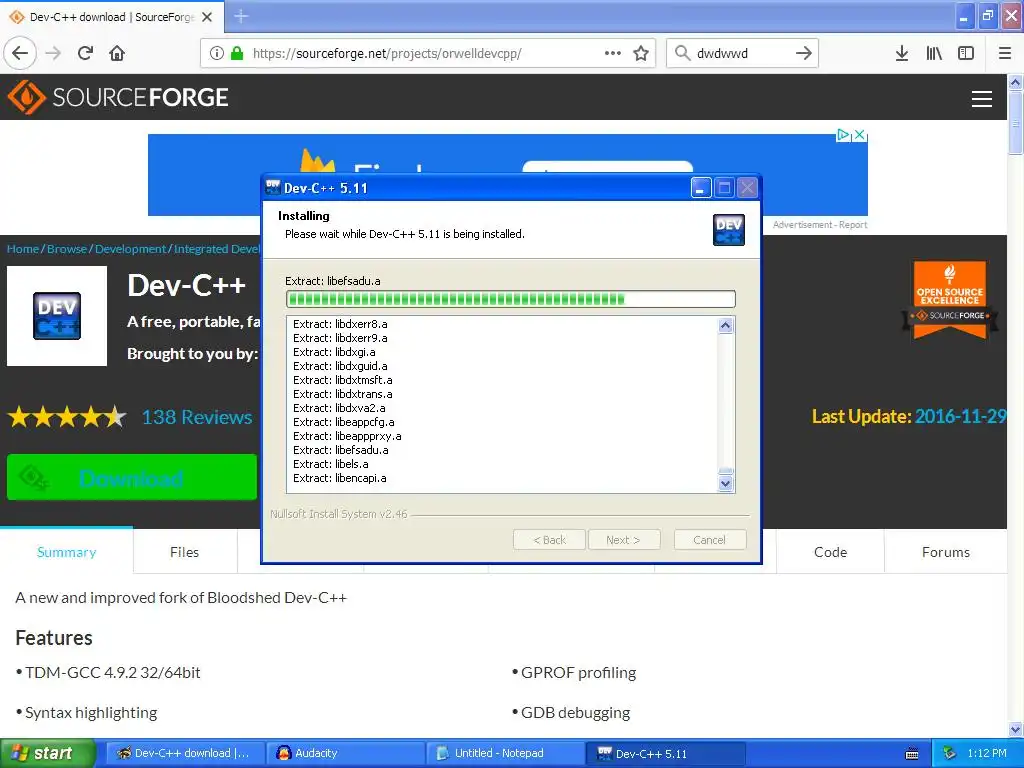Open the 138 Reviews link
The width and height of the screenshot is (1024, 768).
pos(197,417)
